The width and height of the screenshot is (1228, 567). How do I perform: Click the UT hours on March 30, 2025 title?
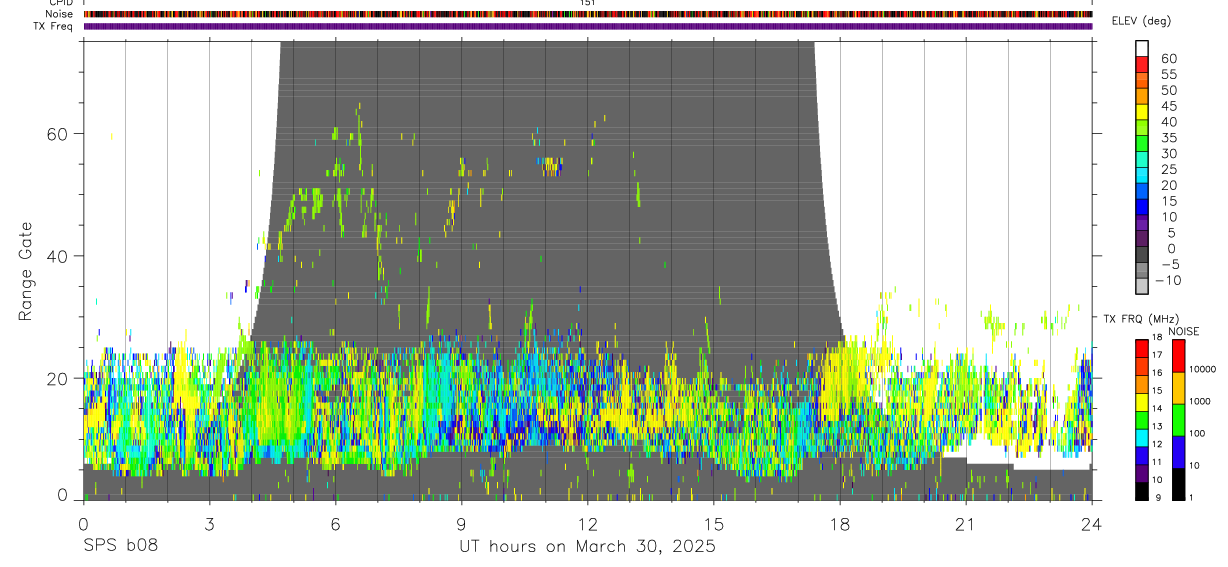tap(587, 547)
